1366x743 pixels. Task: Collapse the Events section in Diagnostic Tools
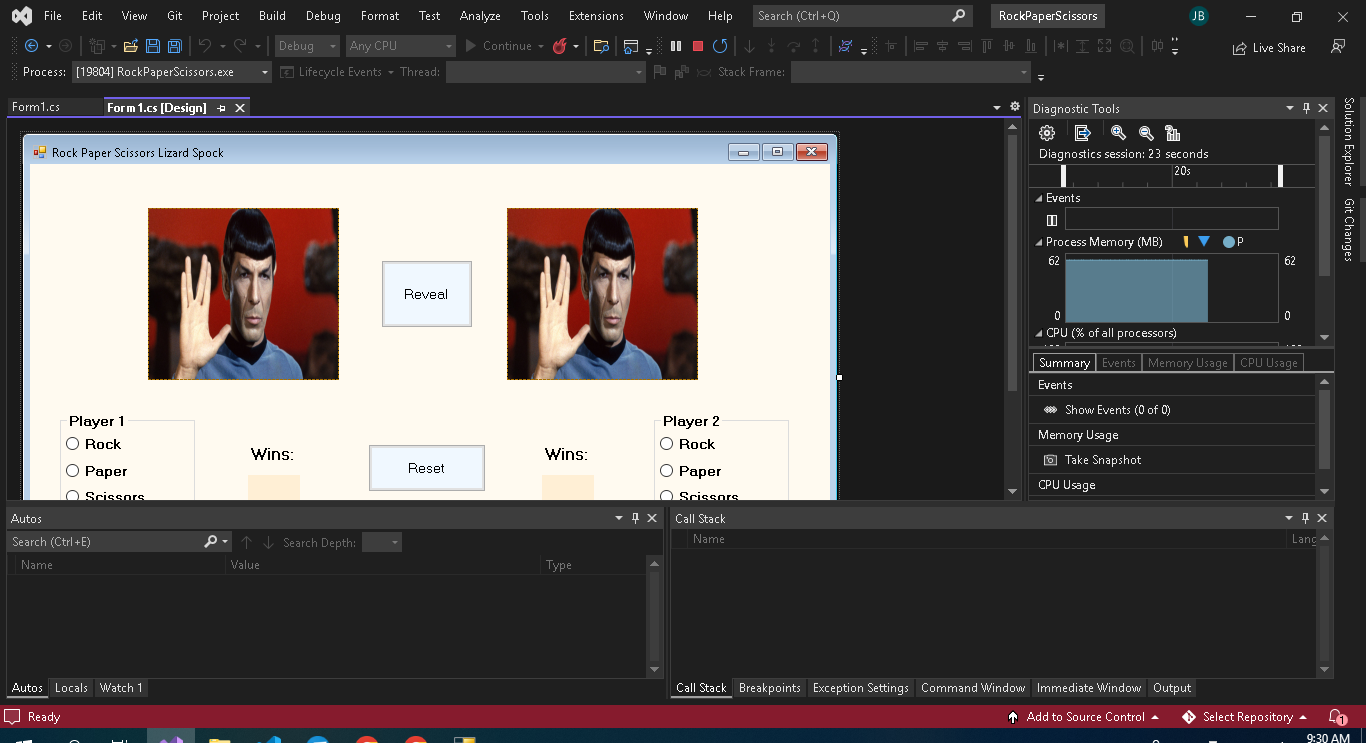pos(1038,198)
